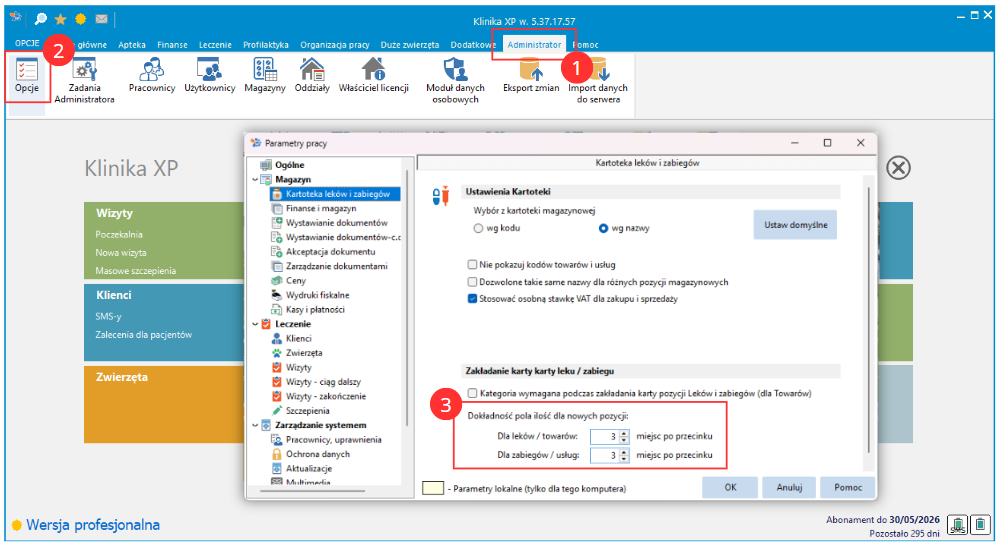Collapse Zarządzanie systemem tree node
Viewport: 1001px width, 545px height.
point(254,425)
